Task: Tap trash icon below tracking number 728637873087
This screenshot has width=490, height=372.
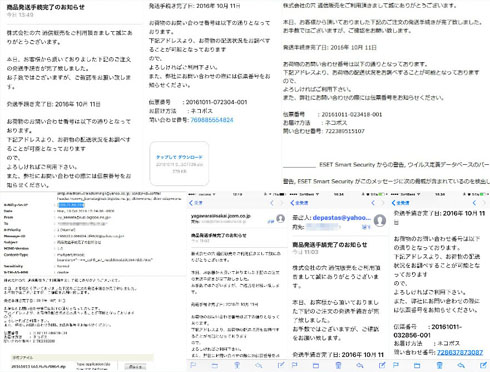Action: tap(439, 365)
